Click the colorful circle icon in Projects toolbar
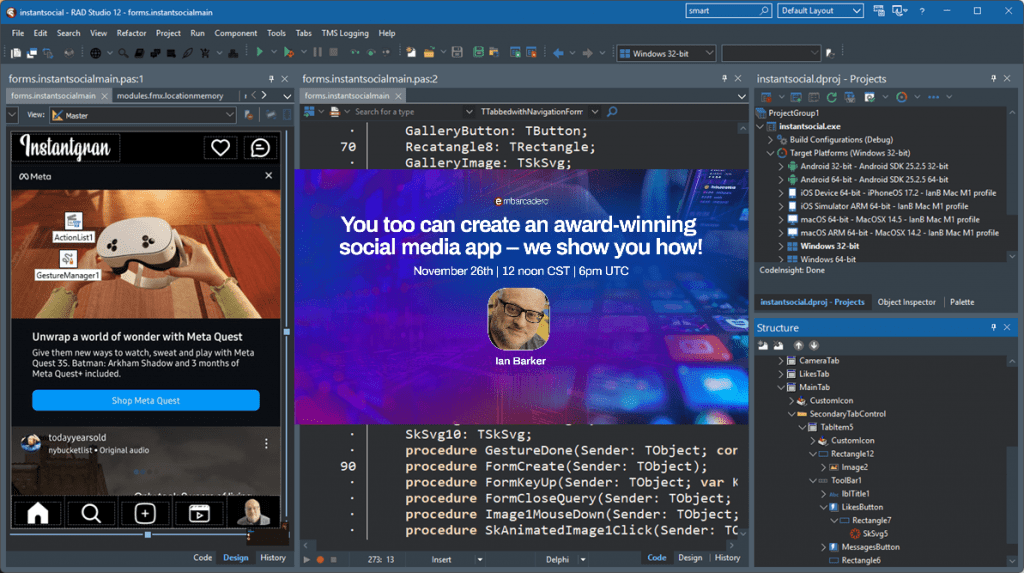This screenshot has width=1024, height=573. coord(901,97)
